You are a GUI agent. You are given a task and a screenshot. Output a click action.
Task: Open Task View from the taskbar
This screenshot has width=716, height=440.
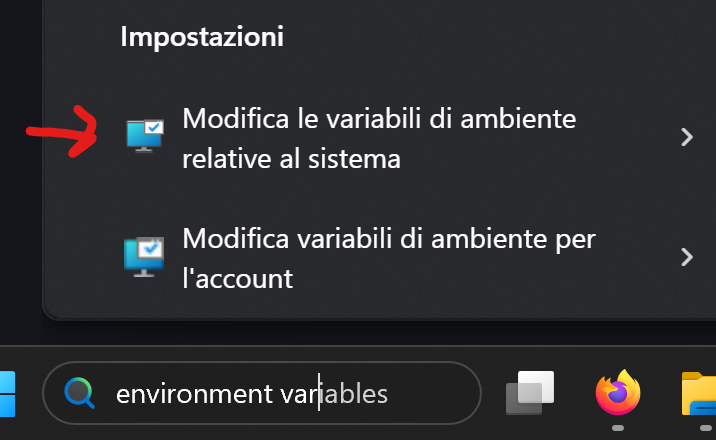(x=530, y=392)
